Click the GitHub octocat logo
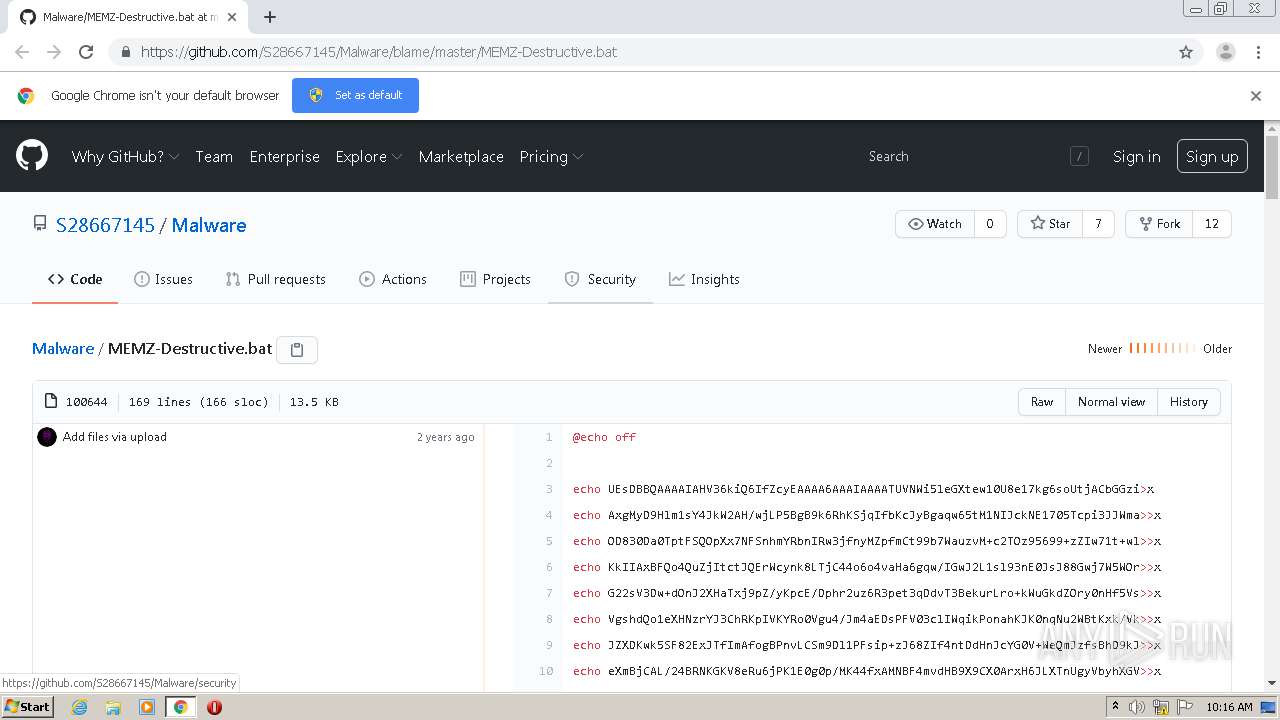1280x720 pixels. coord(32,156)
